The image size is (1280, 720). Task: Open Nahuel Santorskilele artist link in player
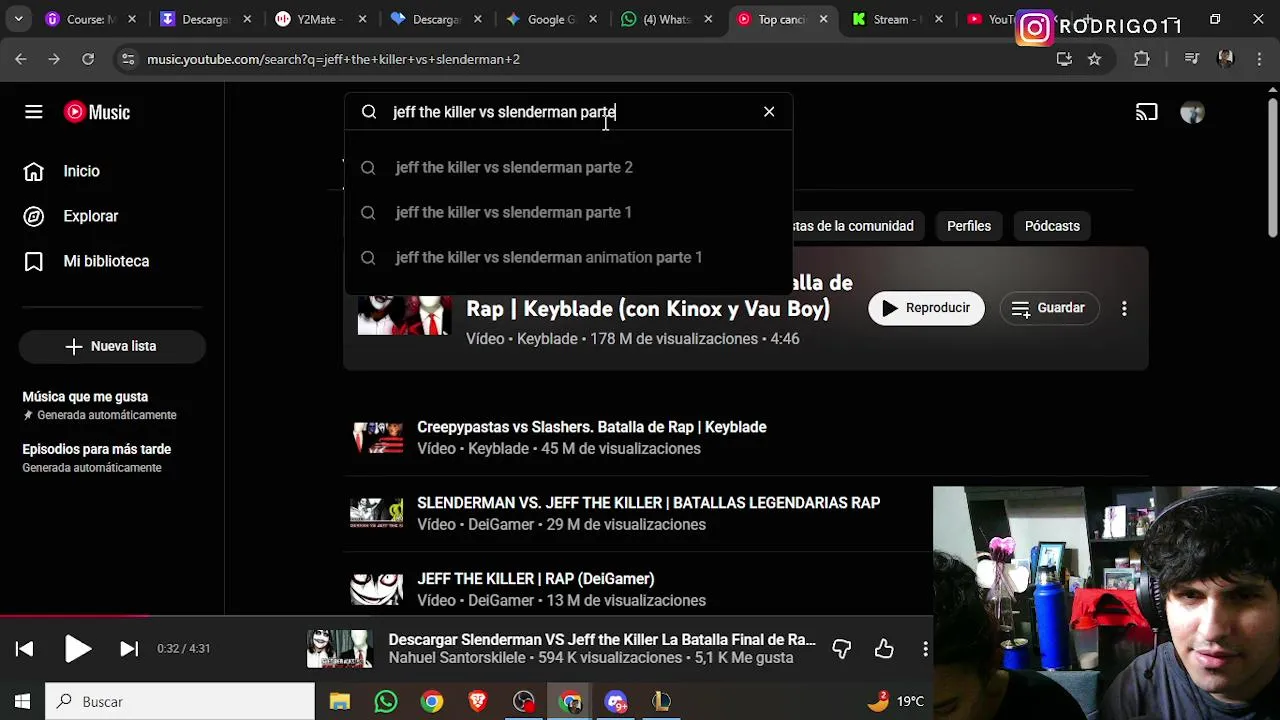pyautogui.click(x=457, y=658)
